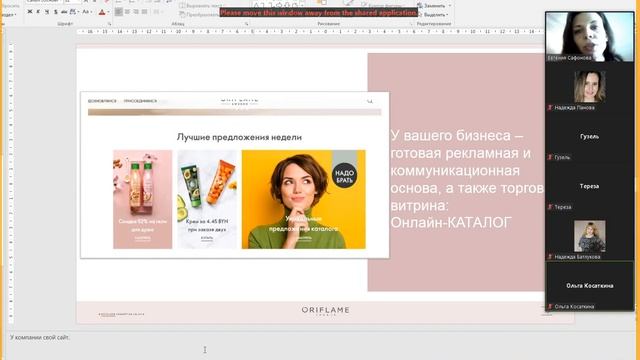Viewport: 640px width, 360px height.
Task: Apply strikethrough with the abc icon
Action: click(64, 12)
